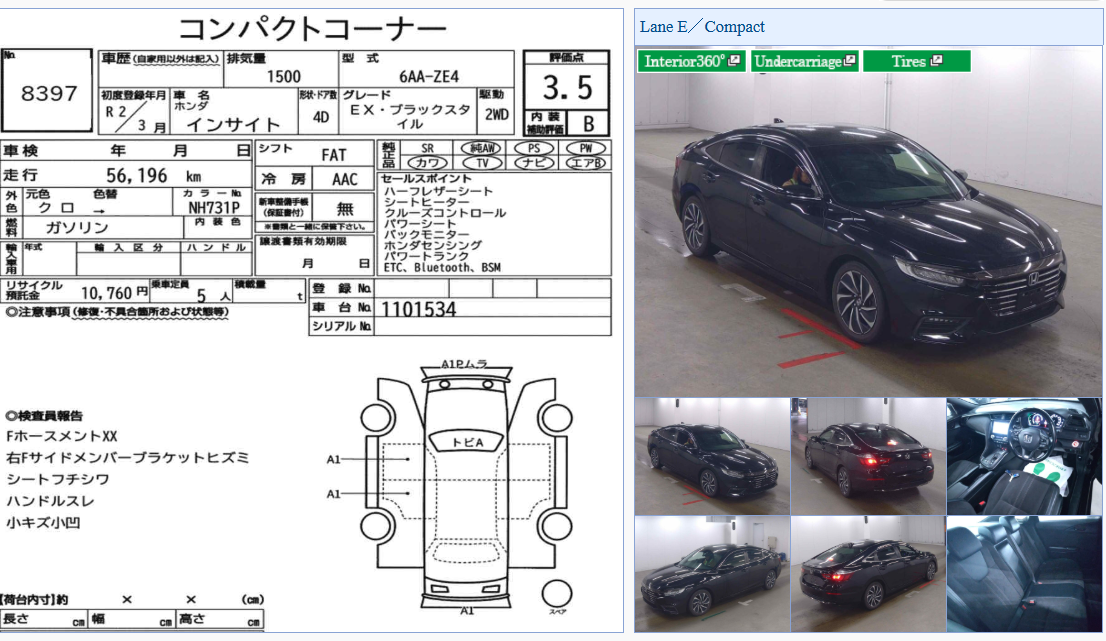Screen dimensions: 1106x641
Task: Click sales point ハーフレザーシート
Action: (x=438, y=191)
